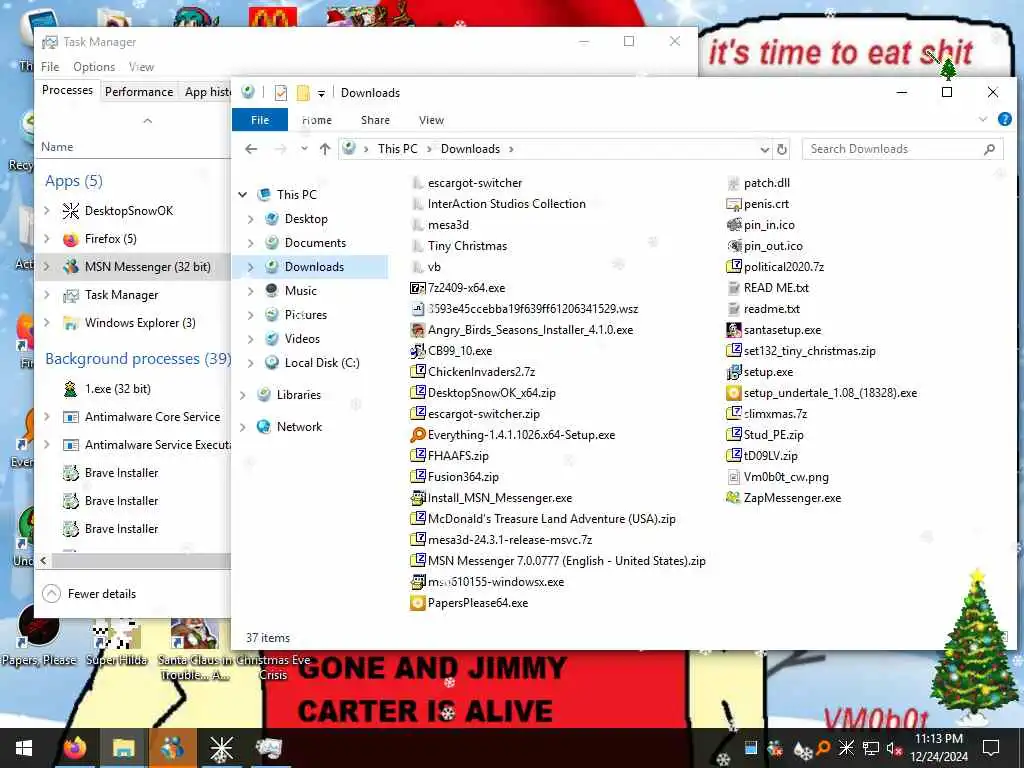Open File Explorer taskbar icon

click(x=123, y=748)
